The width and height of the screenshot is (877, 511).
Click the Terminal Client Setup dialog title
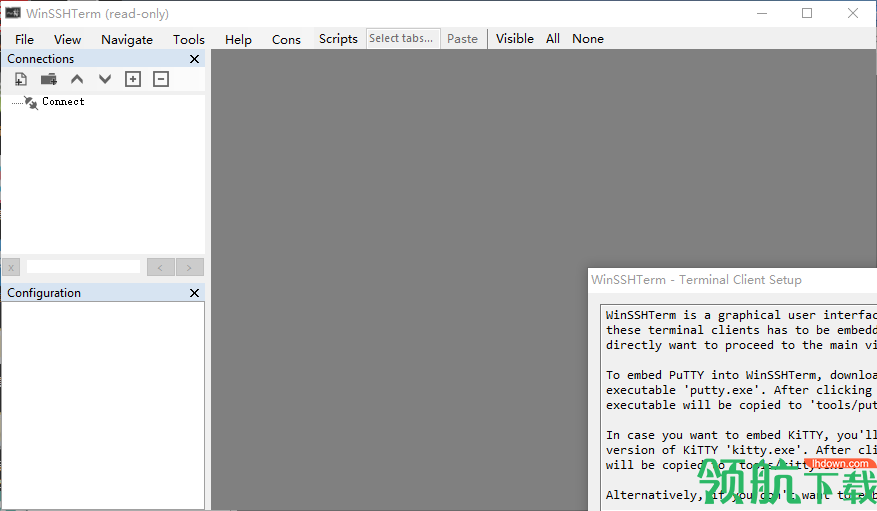click(696, 280)
